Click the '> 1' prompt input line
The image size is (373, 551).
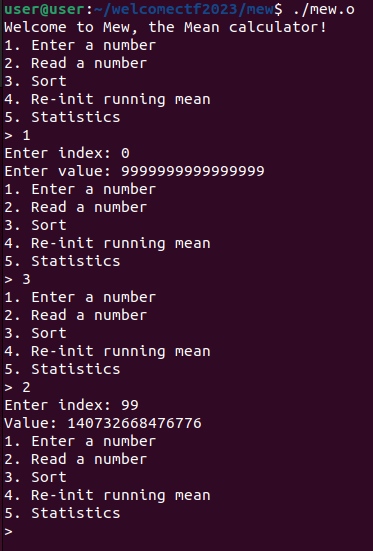17,135
